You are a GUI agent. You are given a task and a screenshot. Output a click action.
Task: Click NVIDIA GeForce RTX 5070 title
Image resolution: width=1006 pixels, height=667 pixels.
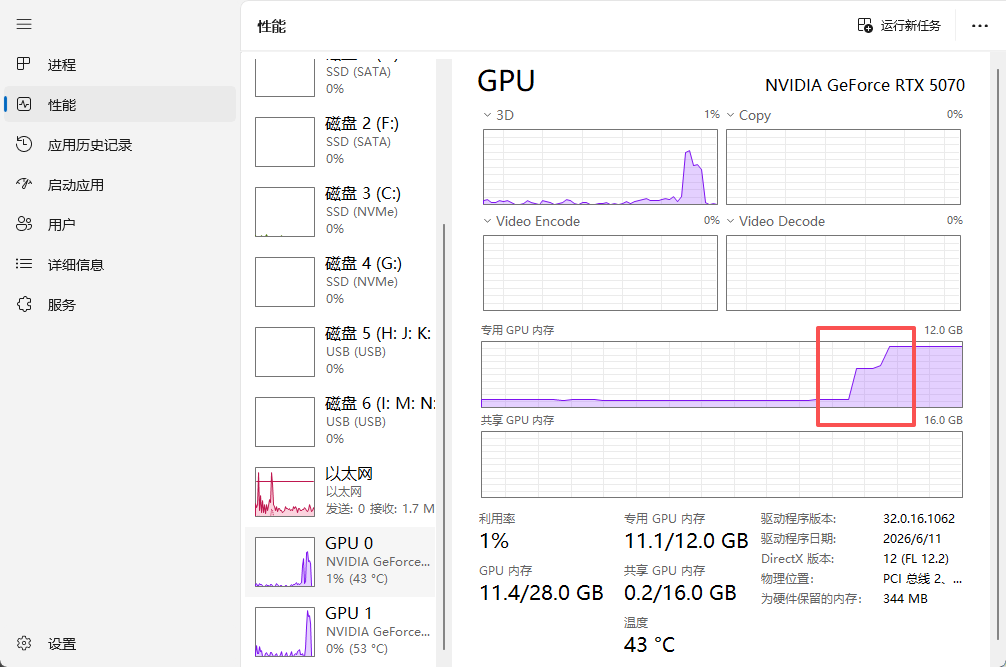tap(865, 85)
